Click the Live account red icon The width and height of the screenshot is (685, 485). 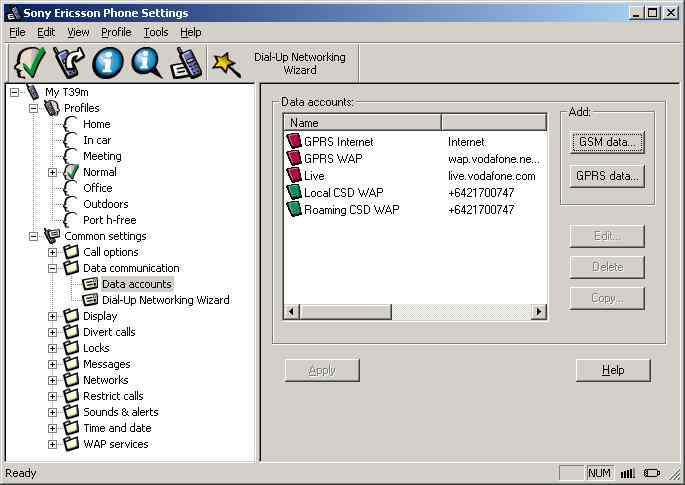[x=294, y=175]
